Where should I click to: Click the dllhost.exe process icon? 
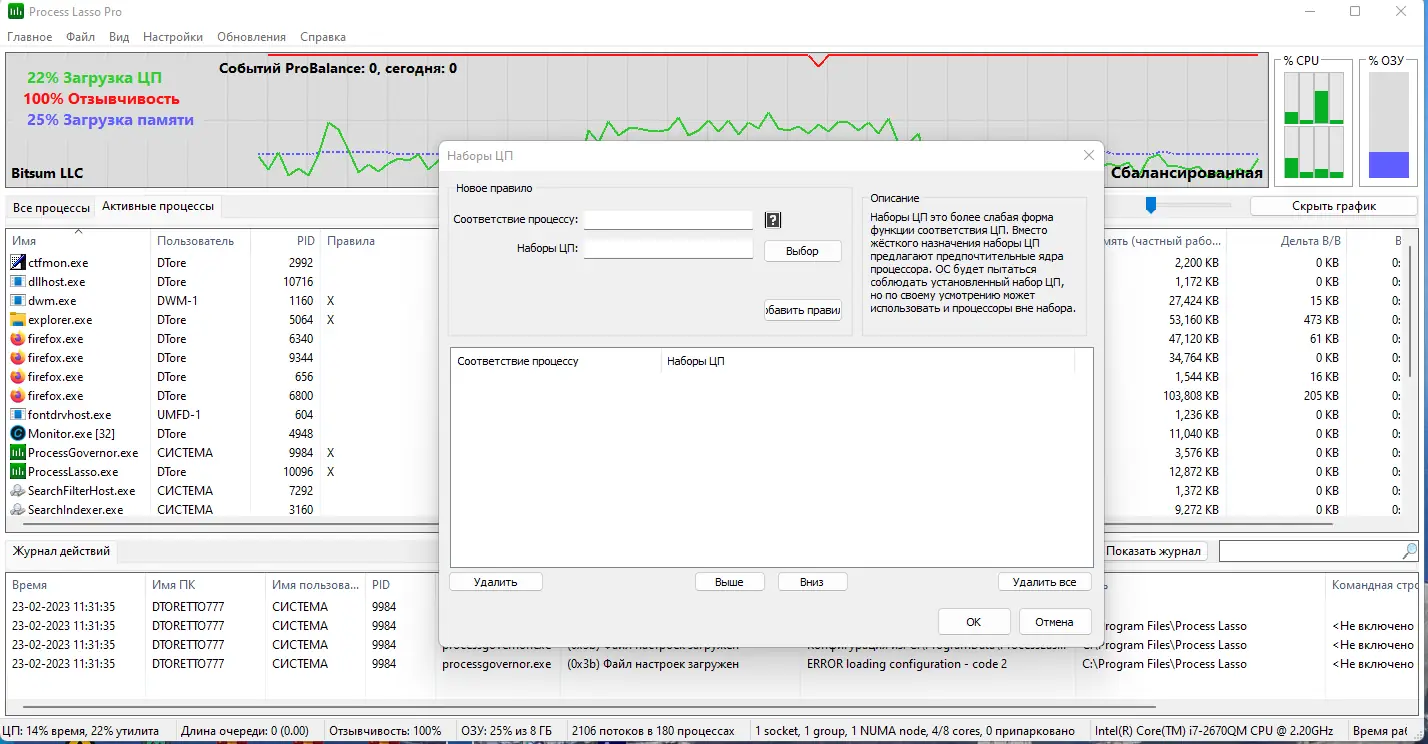pos(17,281)
